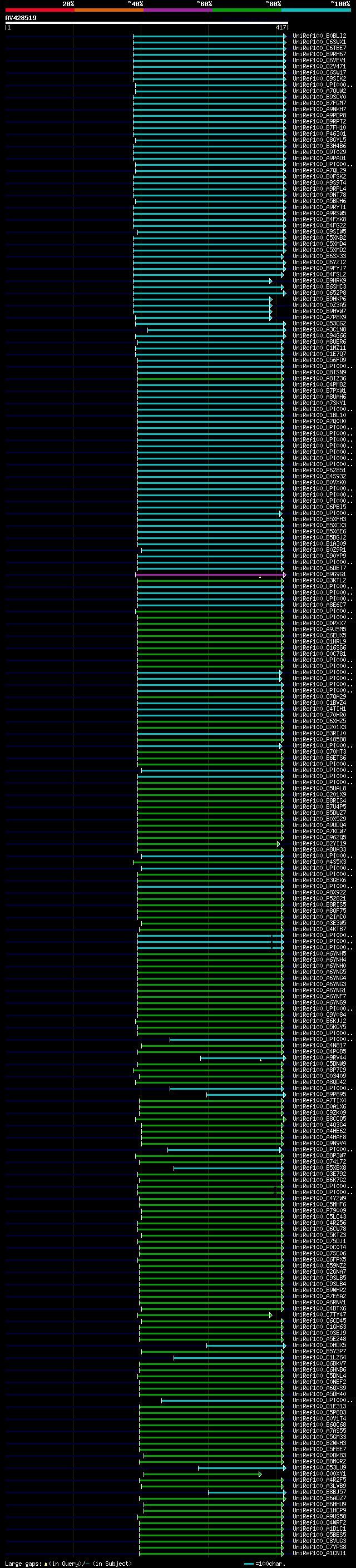Open hit UniRef100_Q2V471

pos(319,66)
